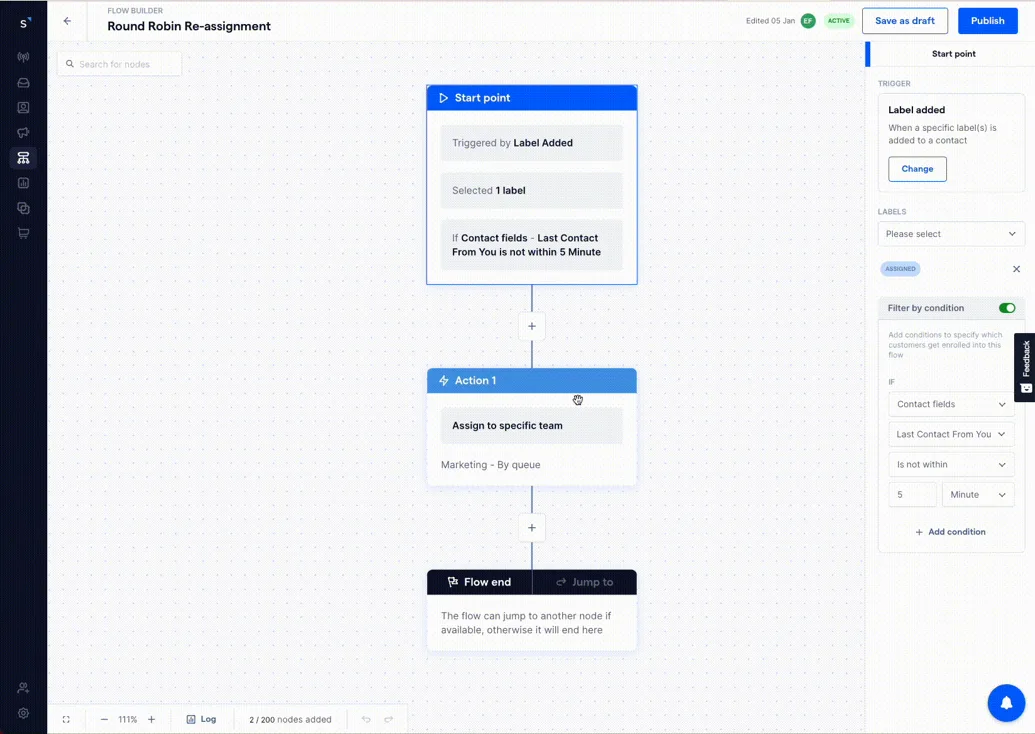This screenshot has width=1035, height=734.
Task: Click the 'Assign to specific team' action block
Action: pyautogui.click(x=532, y=426)
